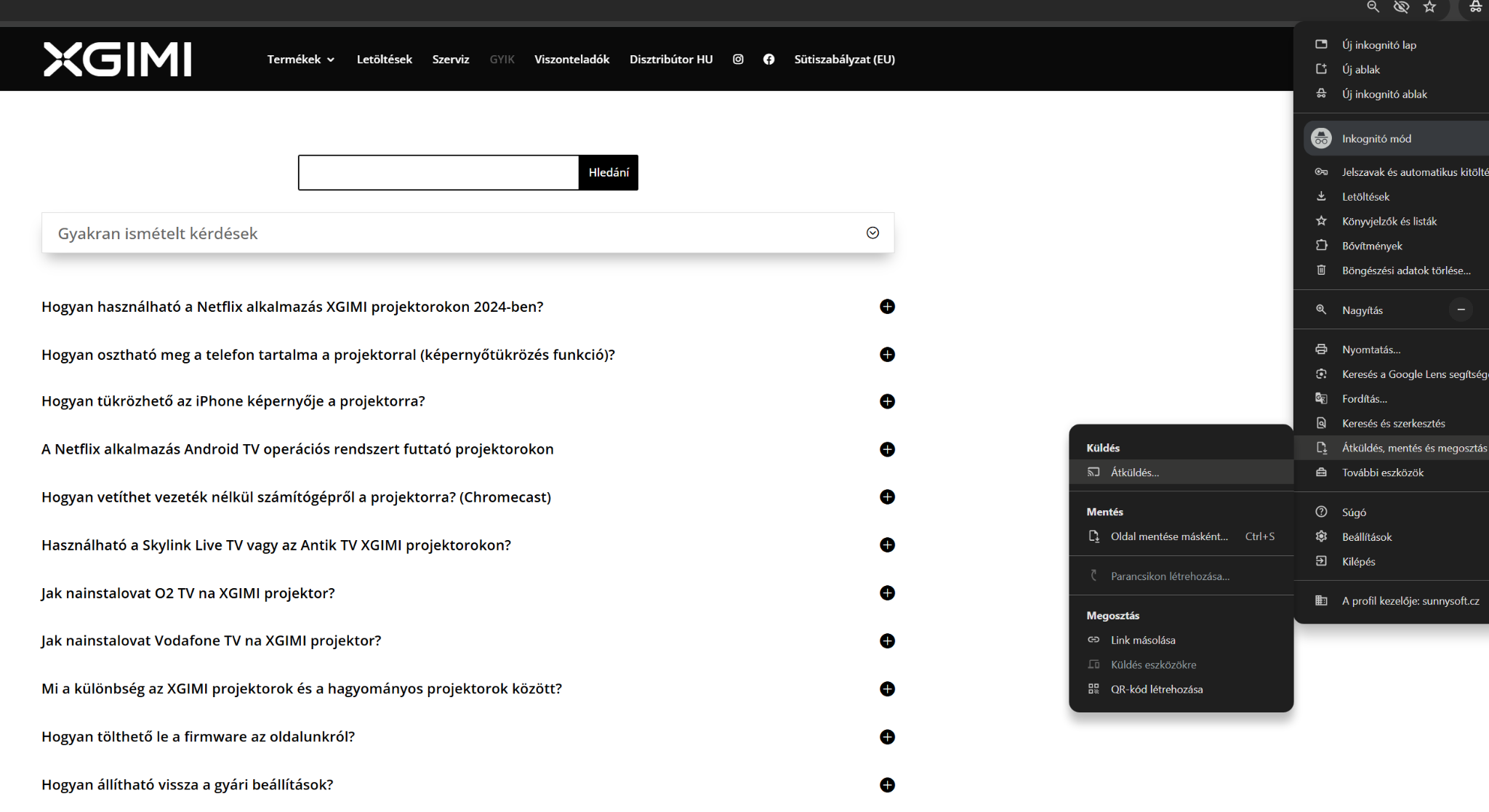The image size is (1489, 812).
Task: Open the Szerviz navigation link
Action: [451, 60]
